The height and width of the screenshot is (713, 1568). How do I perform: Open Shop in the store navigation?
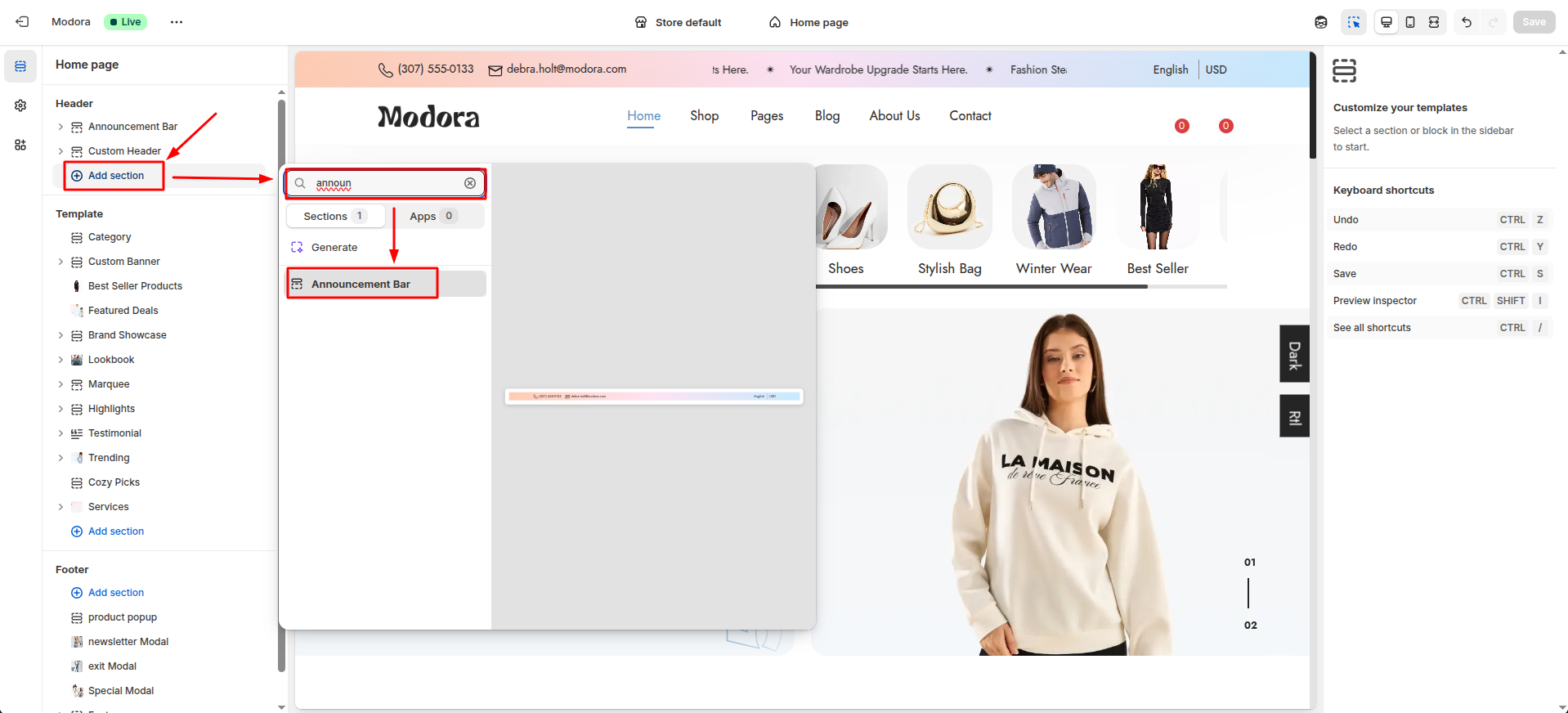[x=704, y=116]
